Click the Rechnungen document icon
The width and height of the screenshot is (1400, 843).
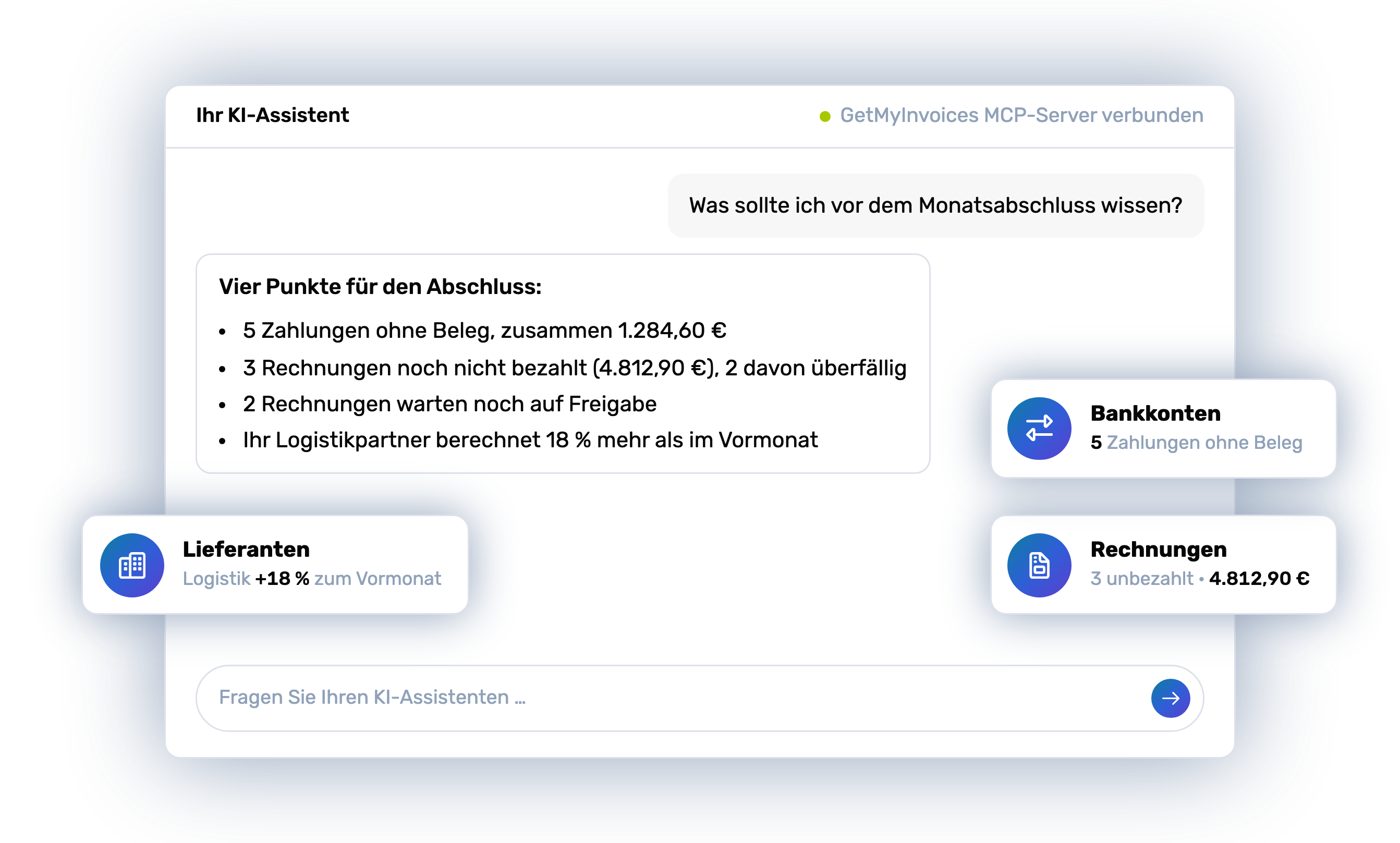coord(1039,565)
